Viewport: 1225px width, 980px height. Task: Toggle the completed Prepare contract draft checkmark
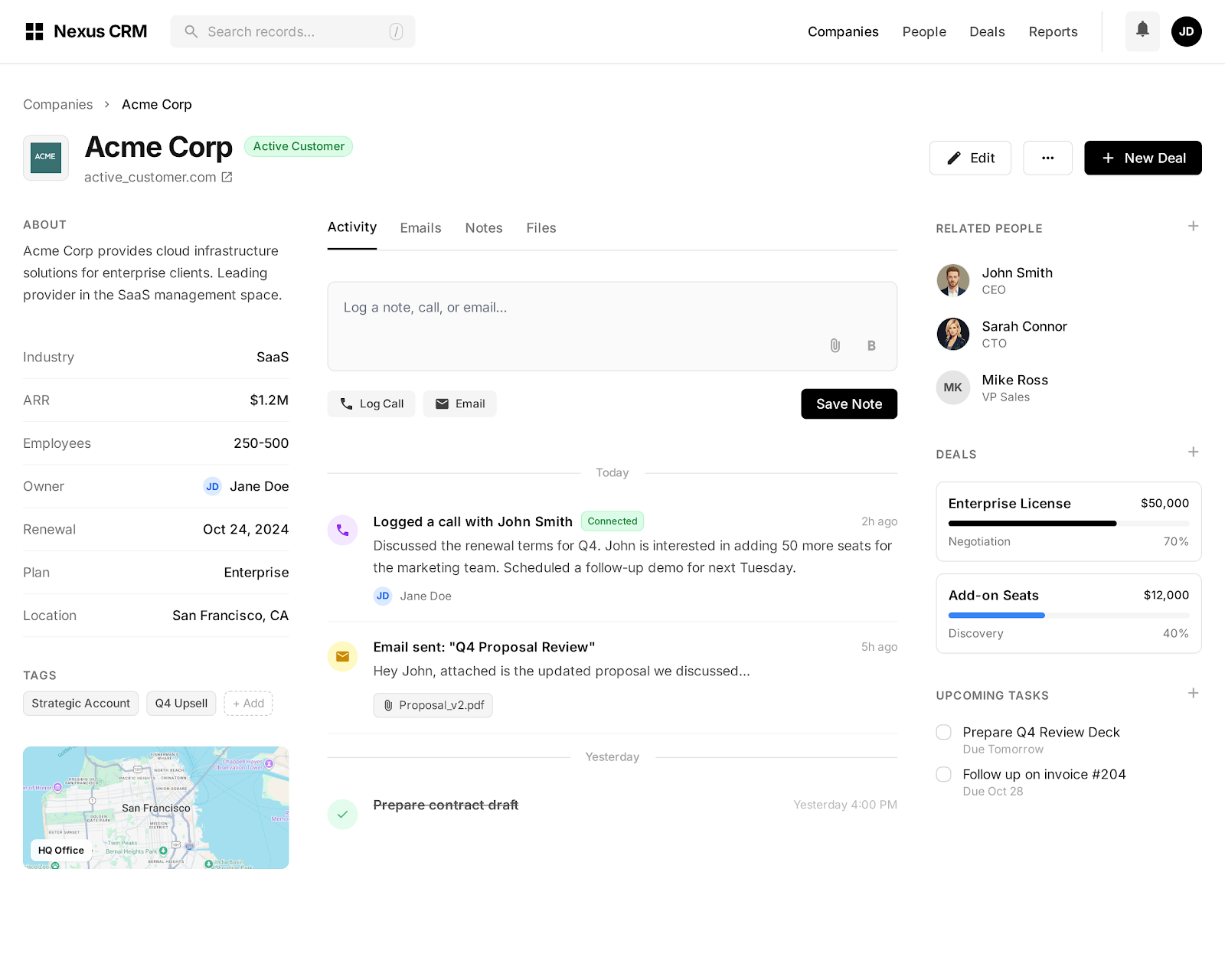342,814
